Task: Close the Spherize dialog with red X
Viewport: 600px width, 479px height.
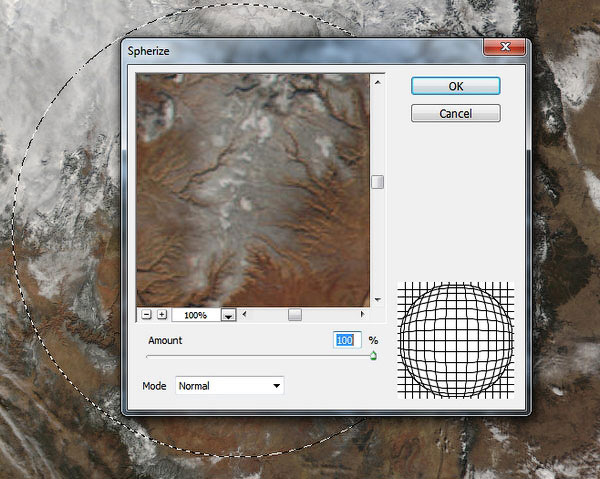Action: 506,48
